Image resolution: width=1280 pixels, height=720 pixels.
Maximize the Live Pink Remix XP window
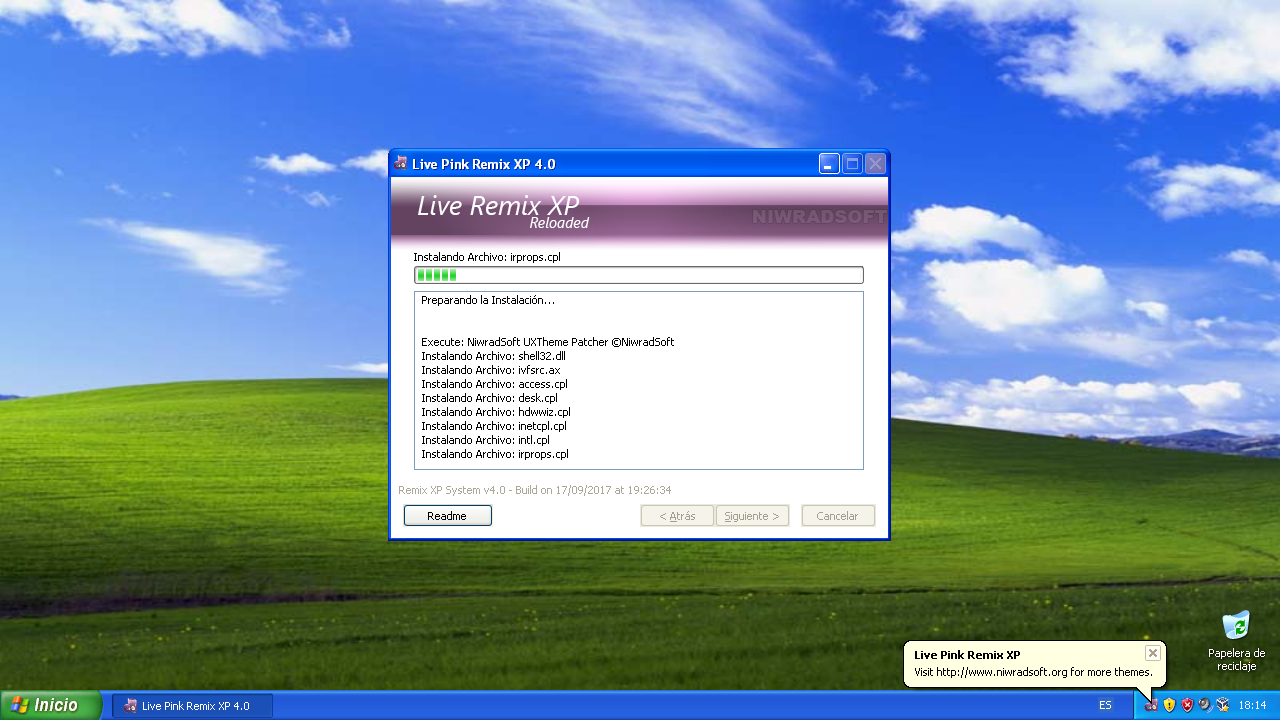[852, 164]
